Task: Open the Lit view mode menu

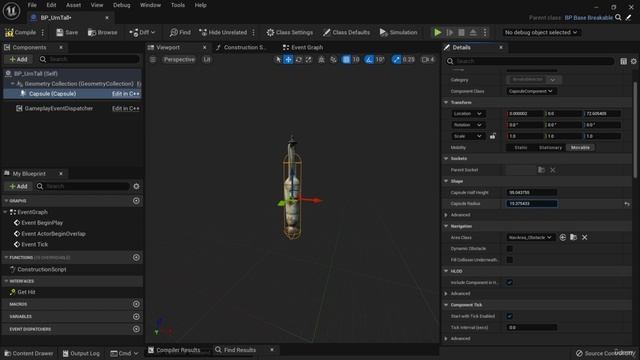Action: (207, 60)
